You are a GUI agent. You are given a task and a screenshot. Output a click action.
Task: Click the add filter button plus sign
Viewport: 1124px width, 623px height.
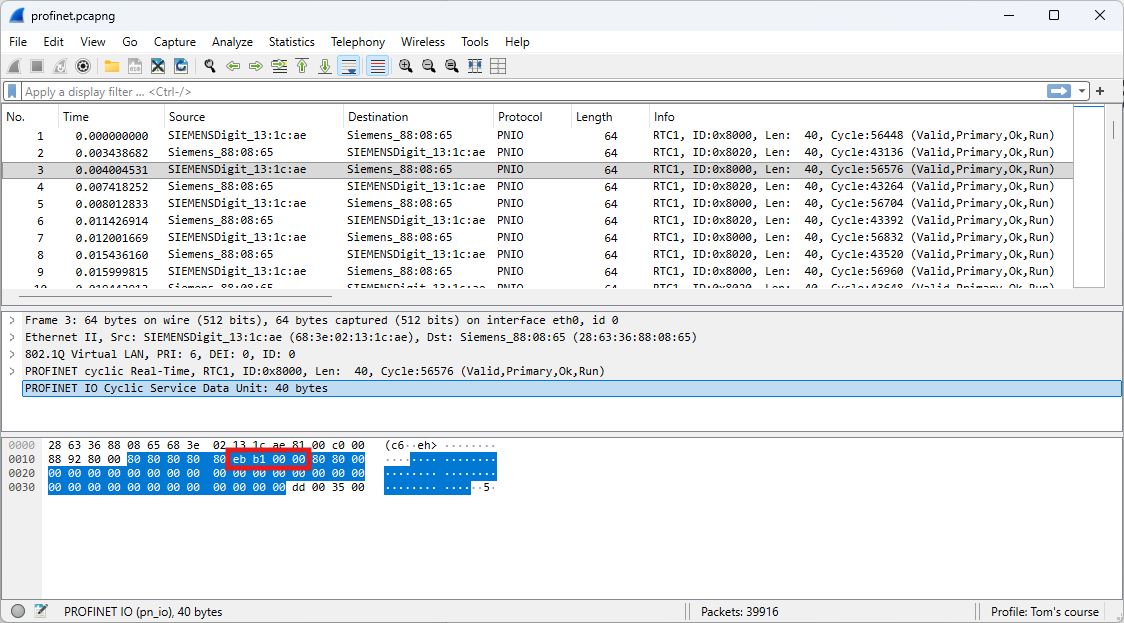tap(1100, 91)
